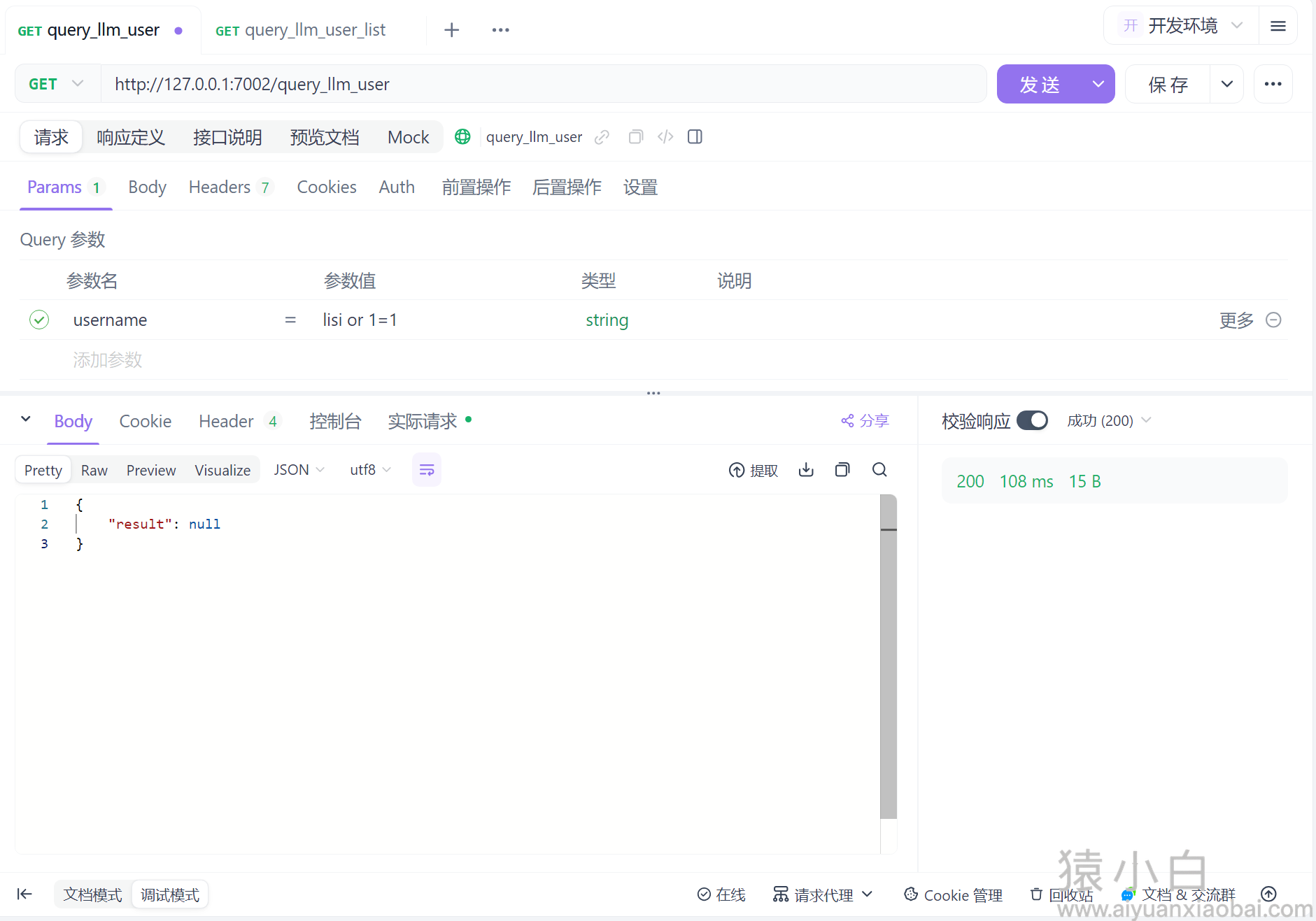Image resolution: width=1316 pixels, height=921 pixels.
Task: Click the link icon beside query_llm_user
Action: 602,137
